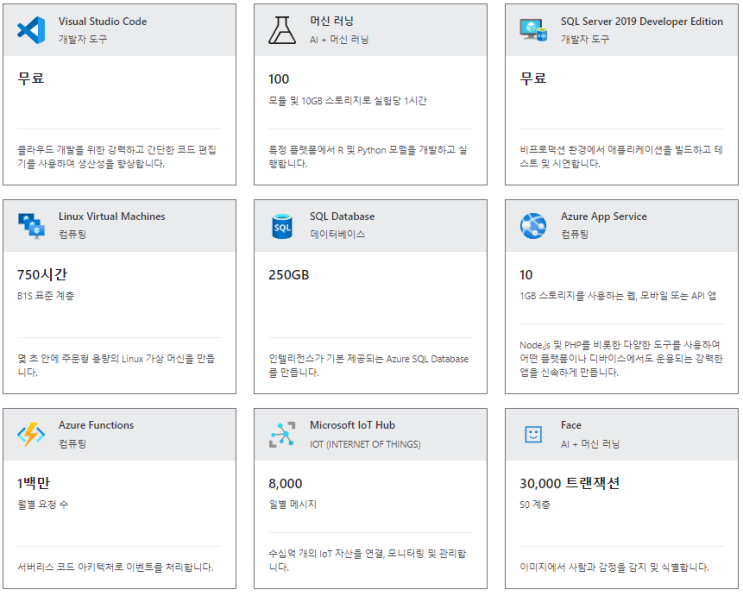Click 무료 in the Visual Studio Code card
This screenshot has height=596, width=743.
31,78
